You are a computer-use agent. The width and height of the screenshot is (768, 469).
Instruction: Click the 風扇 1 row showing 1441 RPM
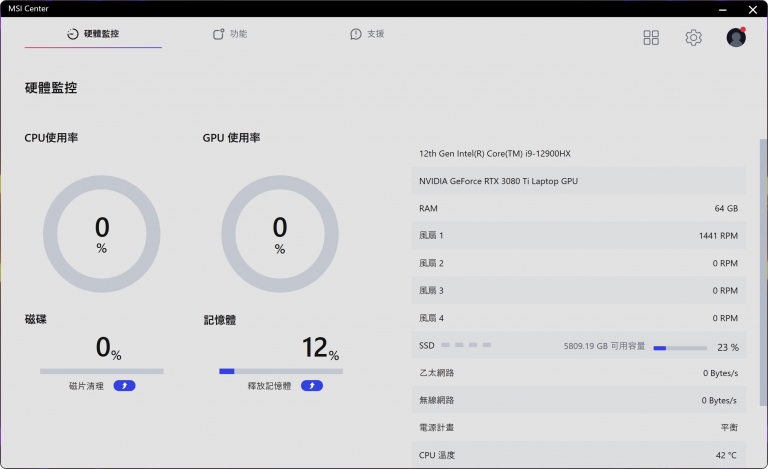coord(579,236)
